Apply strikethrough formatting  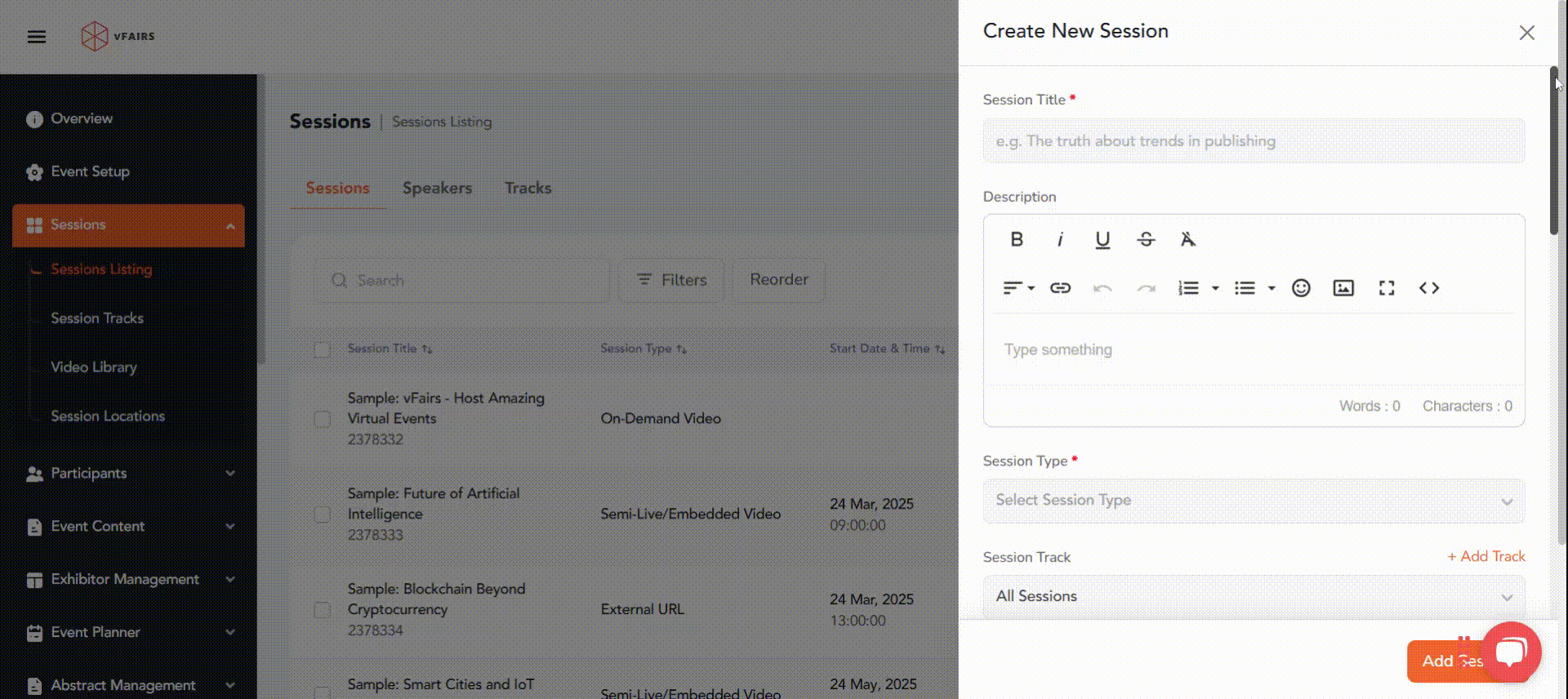[1146, 239]
